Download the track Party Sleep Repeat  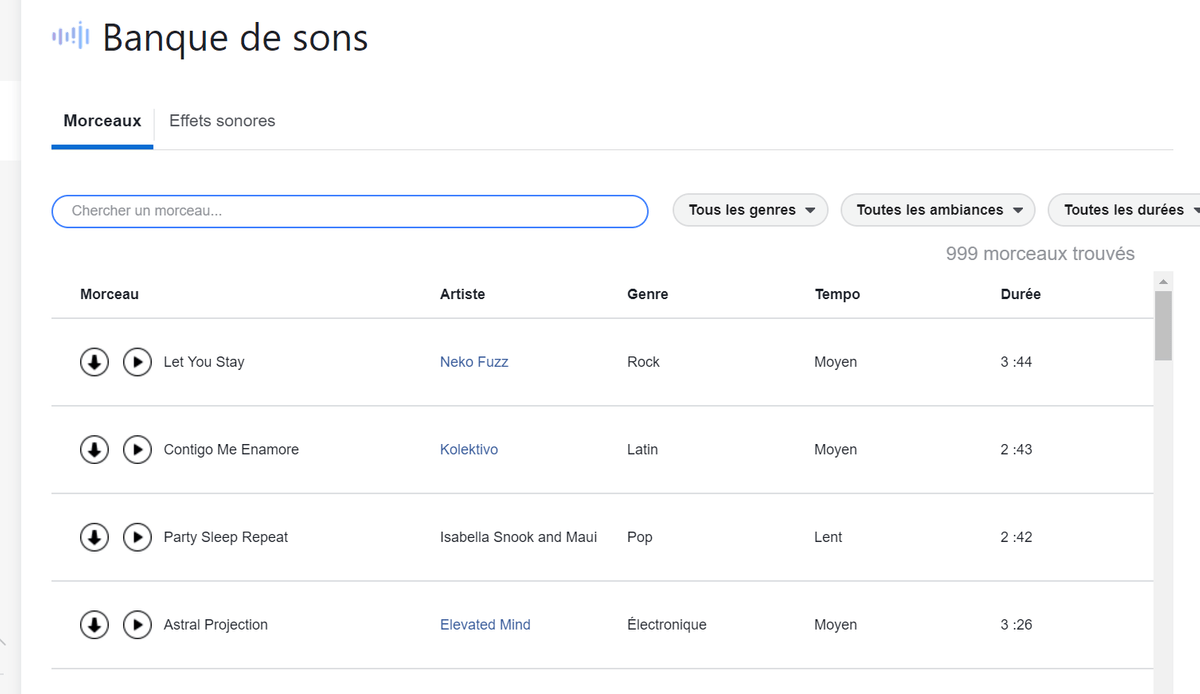point(94,537)
